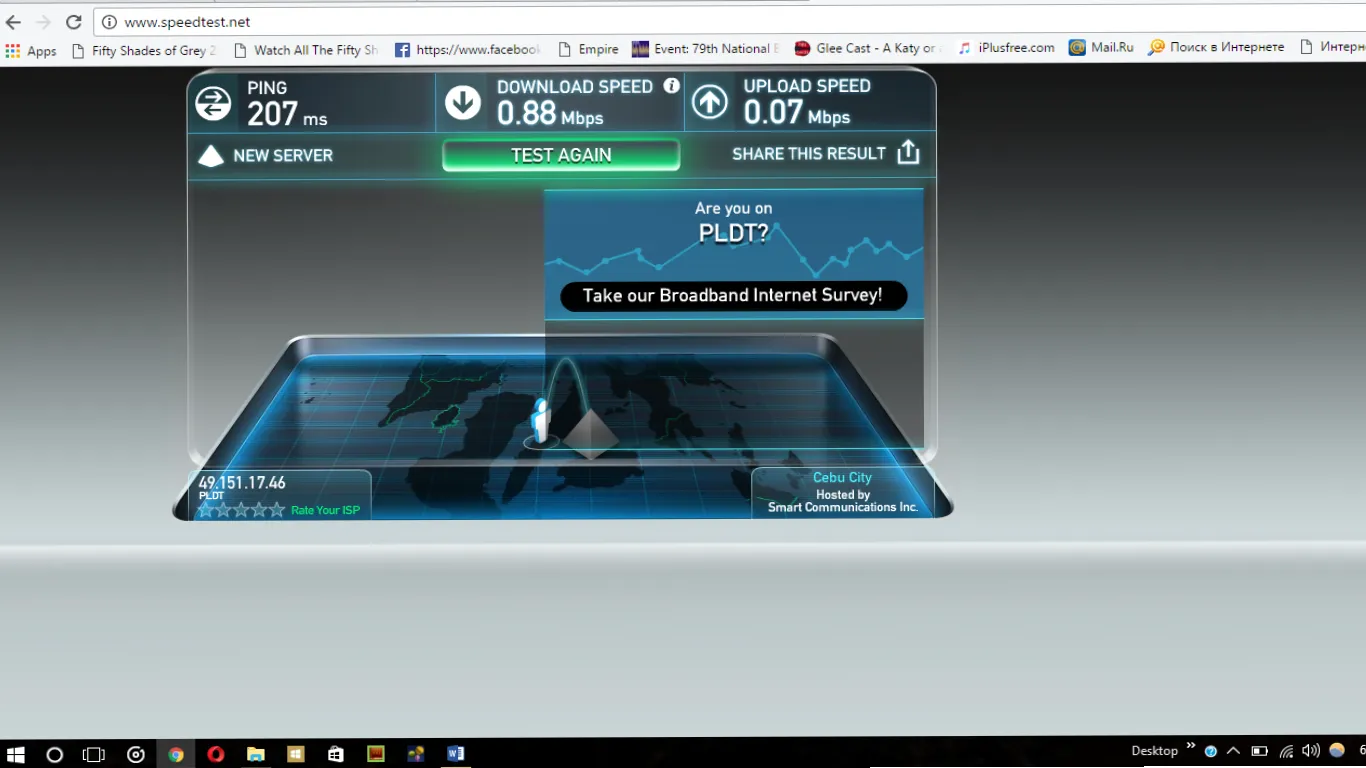Open the Mail.Ru bookmark
Image resolution: width=1366 pixels, height=768 pixels.
click(1101, 48)
